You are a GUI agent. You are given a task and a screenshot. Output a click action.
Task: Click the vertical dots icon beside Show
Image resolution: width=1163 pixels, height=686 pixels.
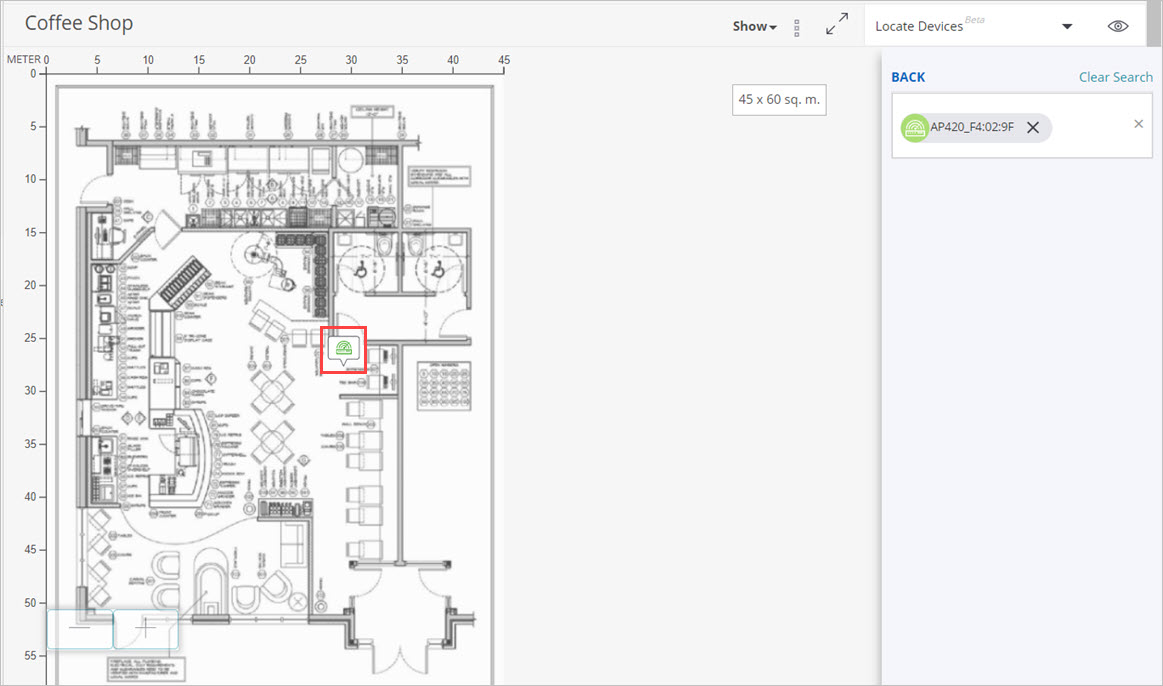coord(796,26)
